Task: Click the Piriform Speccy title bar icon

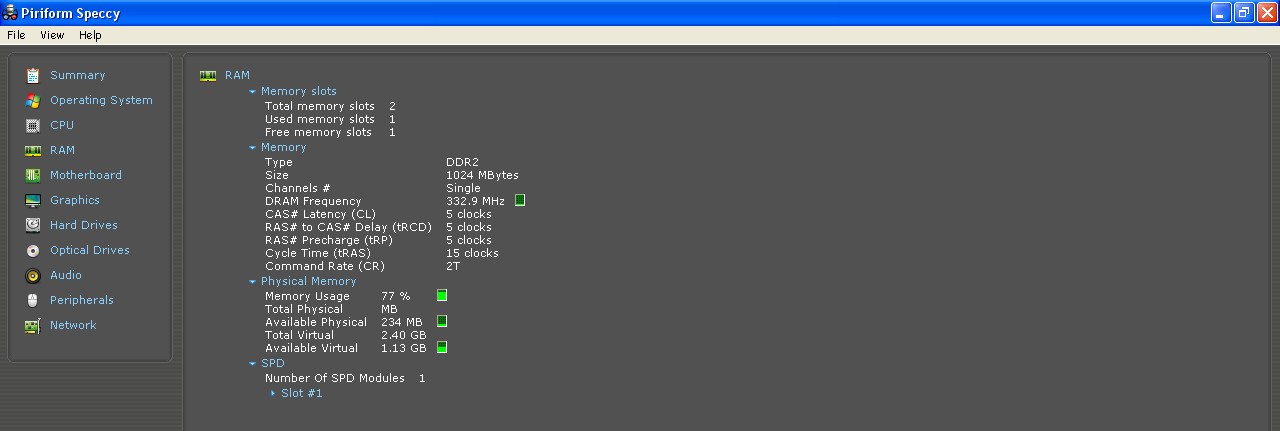Action: (10, 12)
